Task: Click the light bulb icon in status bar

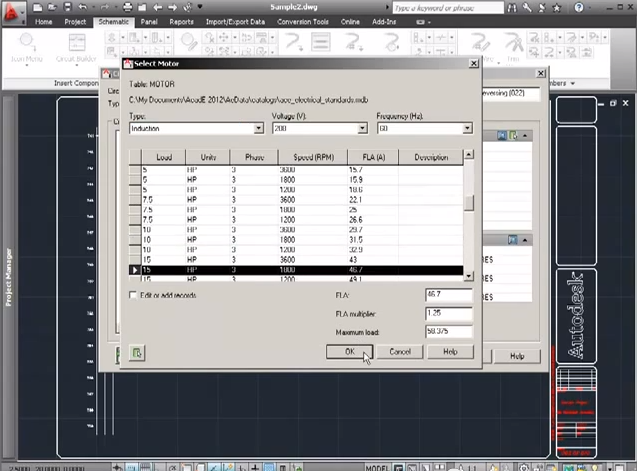Action: pyautogui.click(x=595, y=467)
